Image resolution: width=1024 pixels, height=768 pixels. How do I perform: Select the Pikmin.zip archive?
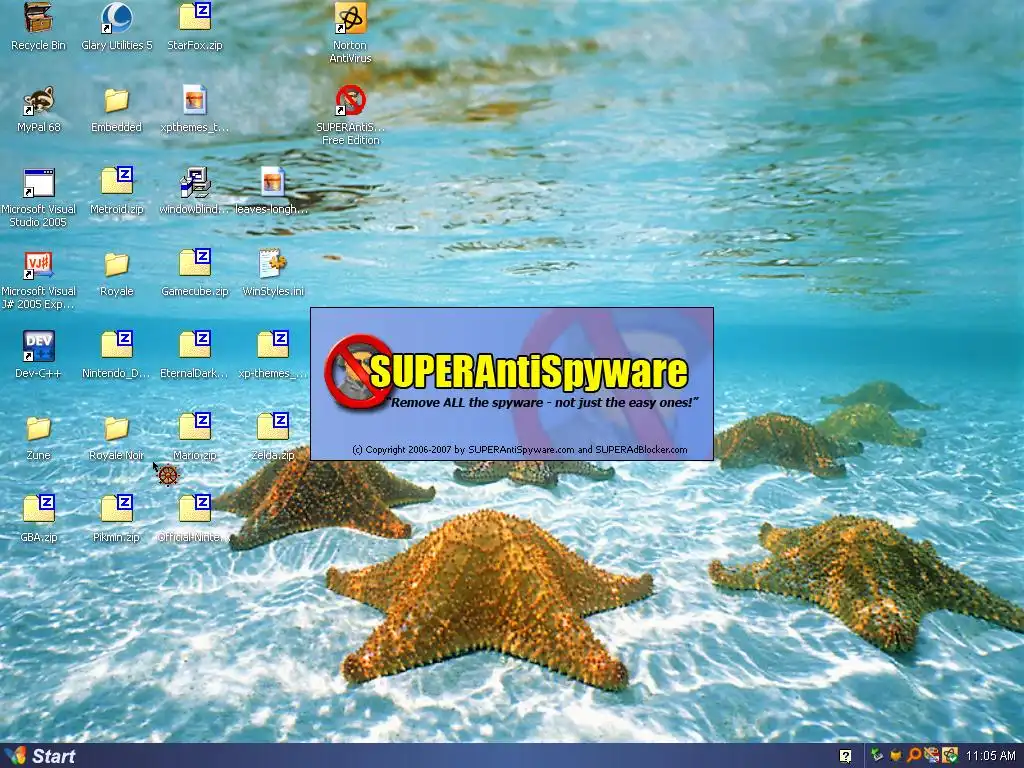pos(116,519)
